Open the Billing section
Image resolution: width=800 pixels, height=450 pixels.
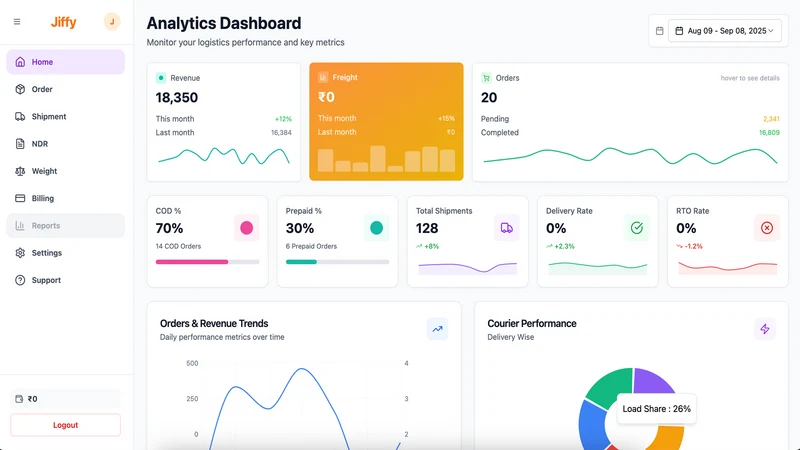(65, 198)
